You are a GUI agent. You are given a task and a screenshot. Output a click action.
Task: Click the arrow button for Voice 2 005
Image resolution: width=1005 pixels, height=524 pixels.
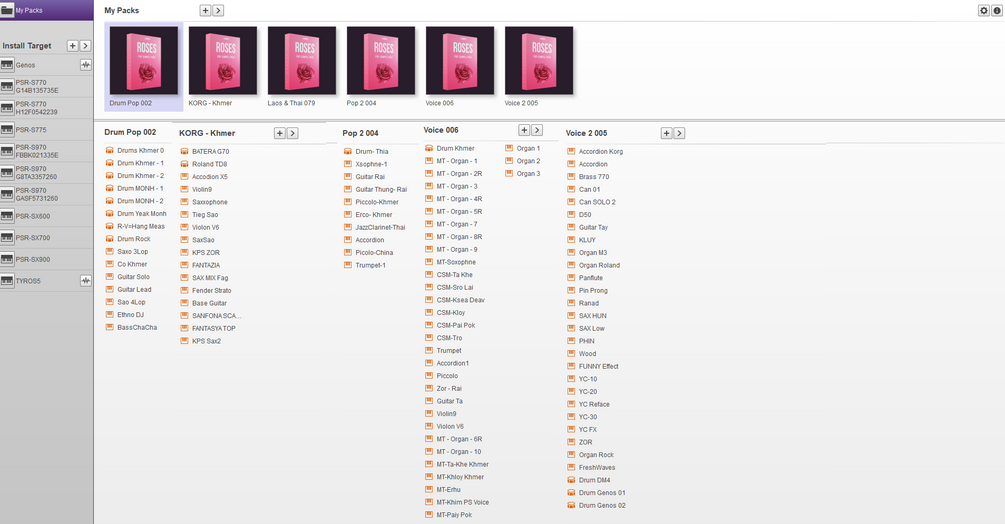coord(679,133)
